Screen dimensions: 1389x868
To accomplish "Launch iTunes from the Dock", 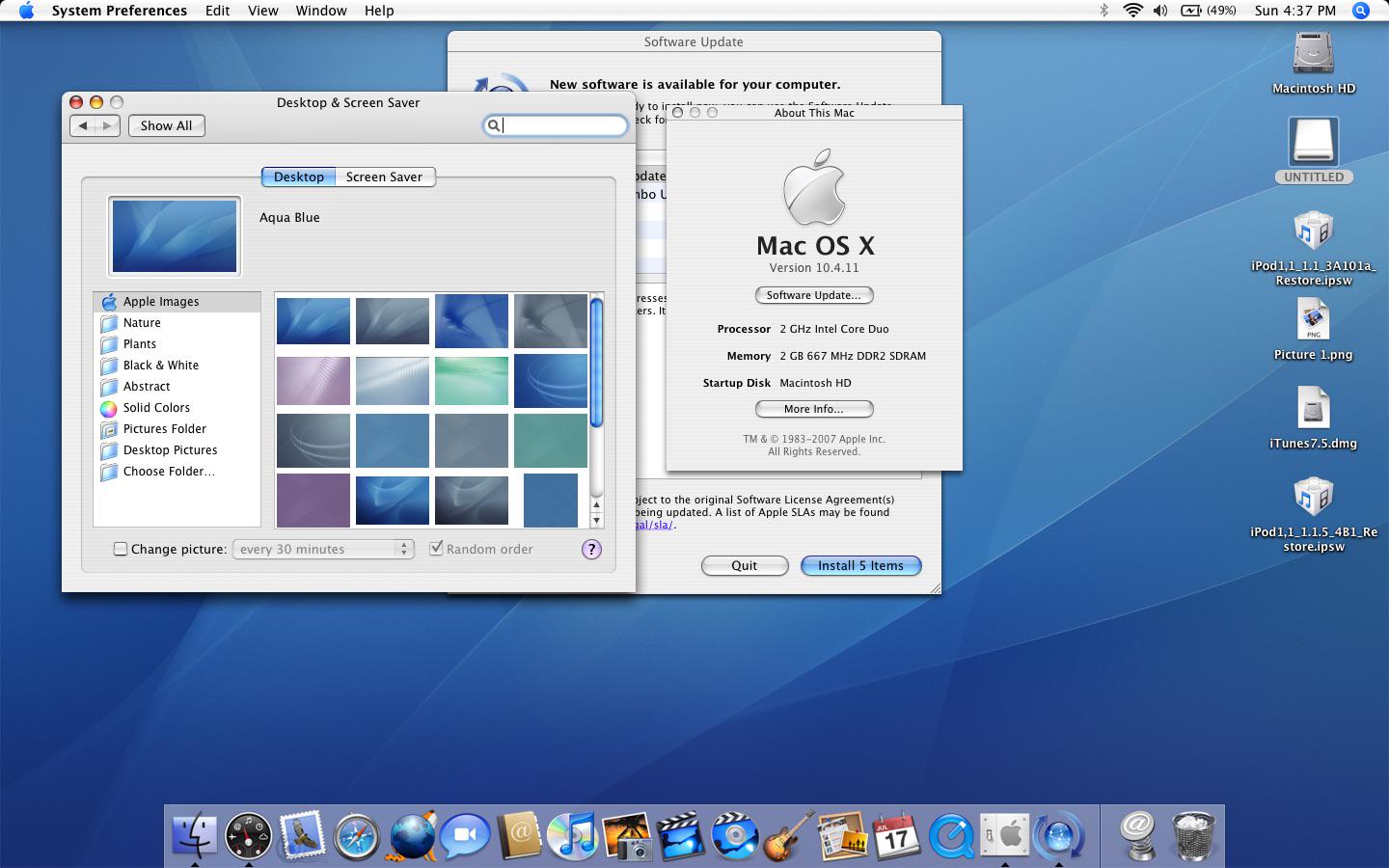I will 572,835.
